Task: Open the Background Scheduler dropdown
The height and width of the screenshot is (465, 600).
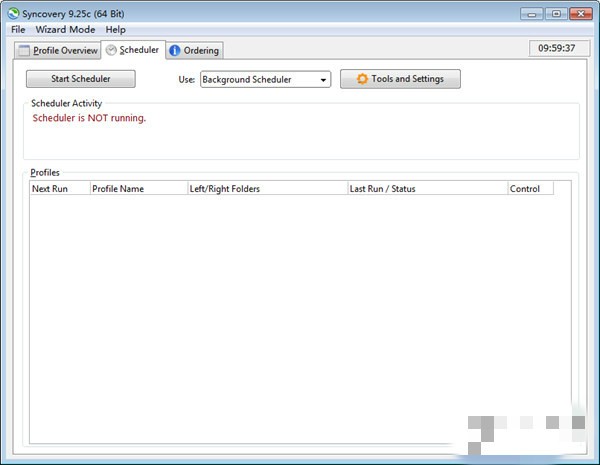Action: click(266, 80)
